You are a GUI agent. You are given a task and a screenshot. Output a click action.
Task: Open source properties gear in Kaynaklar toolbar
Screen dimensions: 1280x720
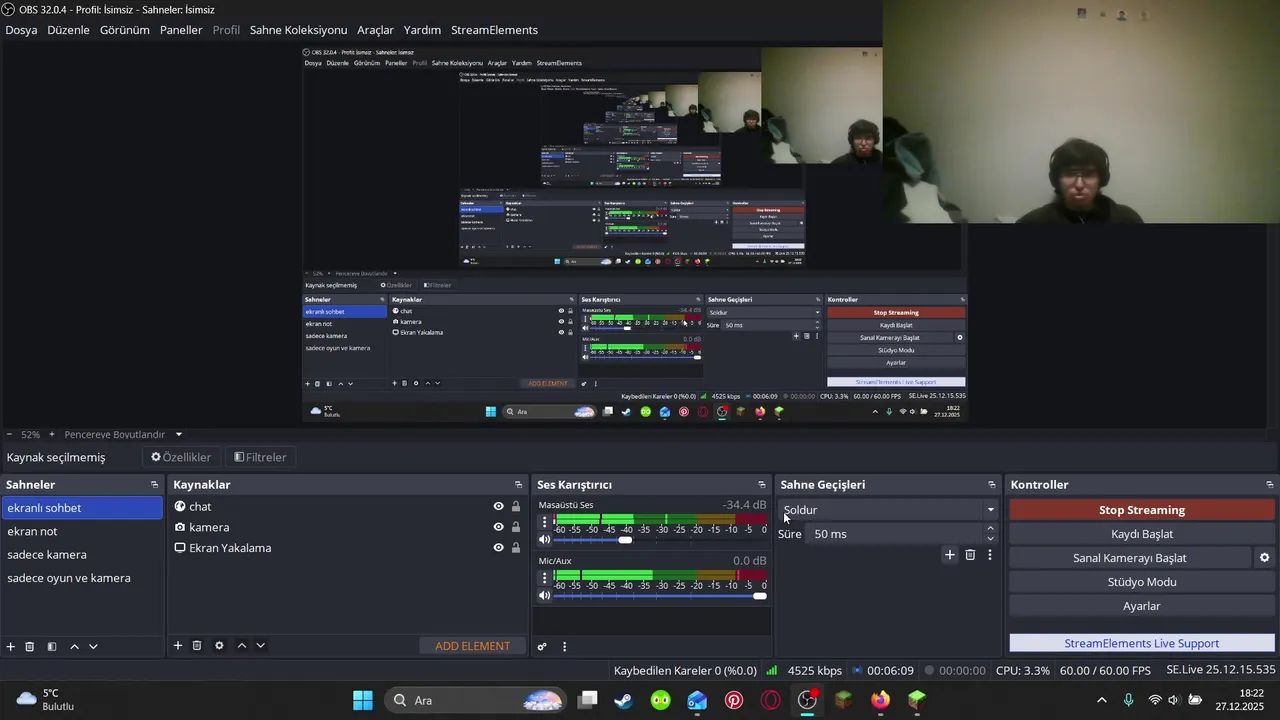coord(219,646)
